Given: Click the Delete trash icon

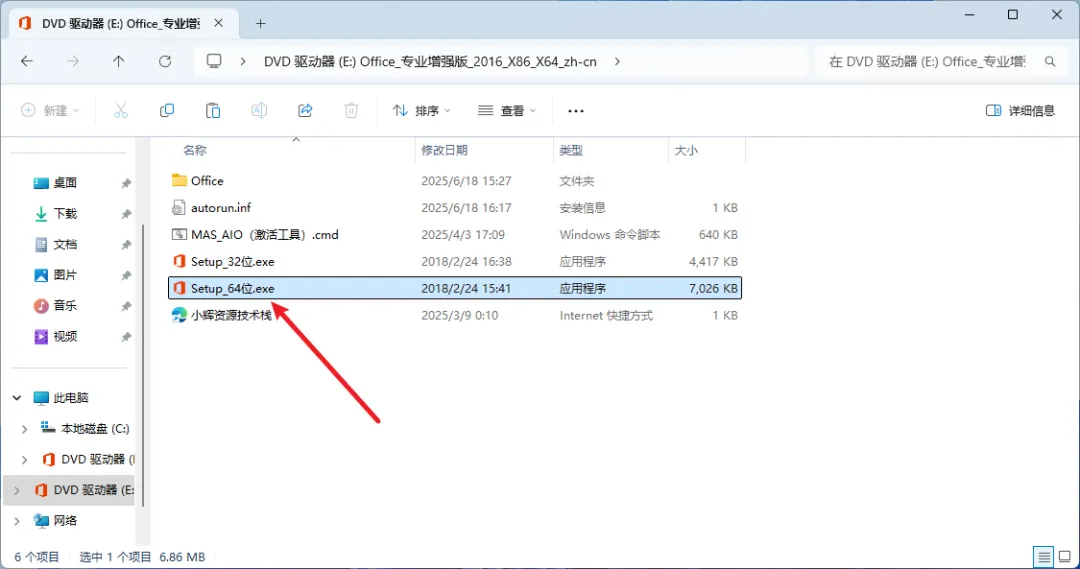Looking at the screenshot, I should 351,110.
